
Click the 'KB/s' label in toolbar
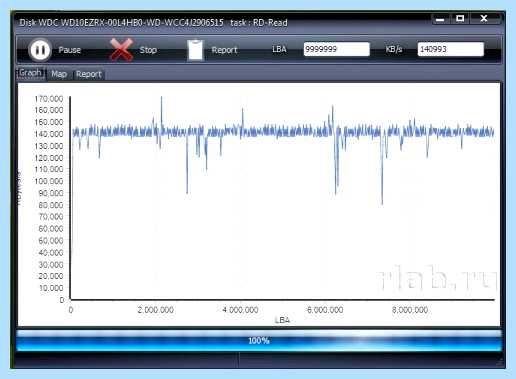click(394, 49)
